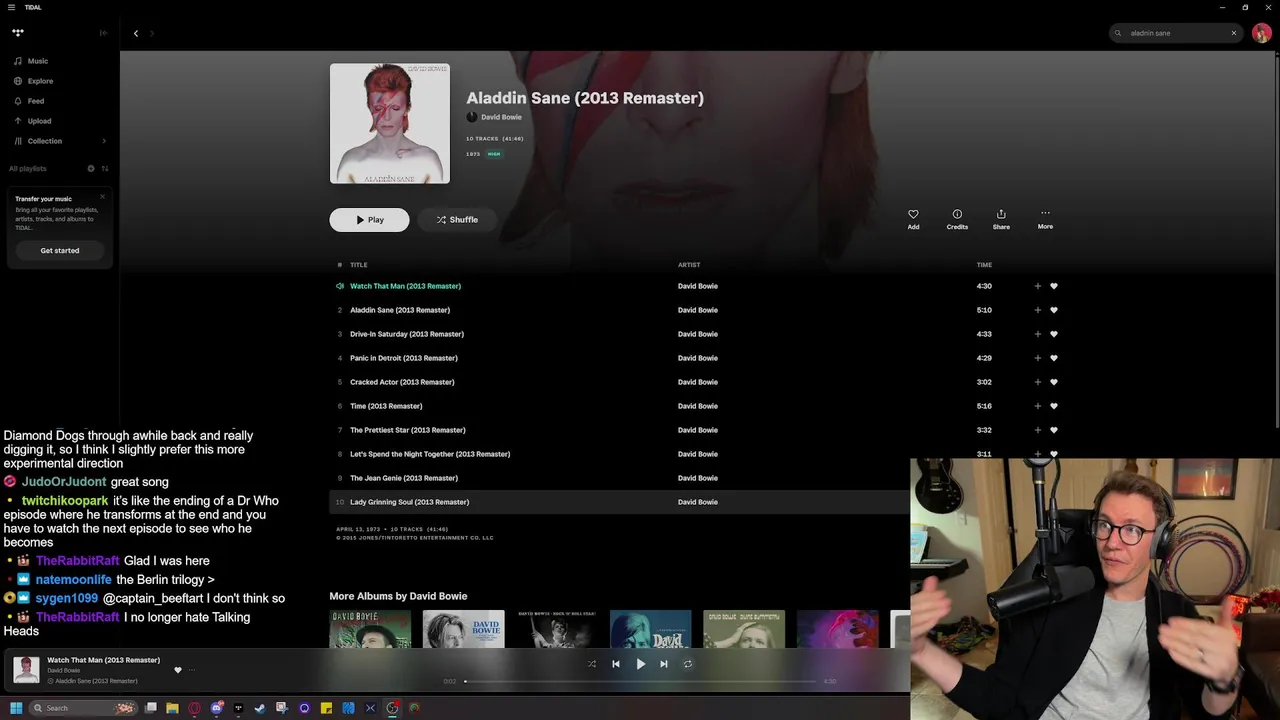Open the Windows Start menu
The width and height of the screenshot is (1280, 720).
[16, 708]
